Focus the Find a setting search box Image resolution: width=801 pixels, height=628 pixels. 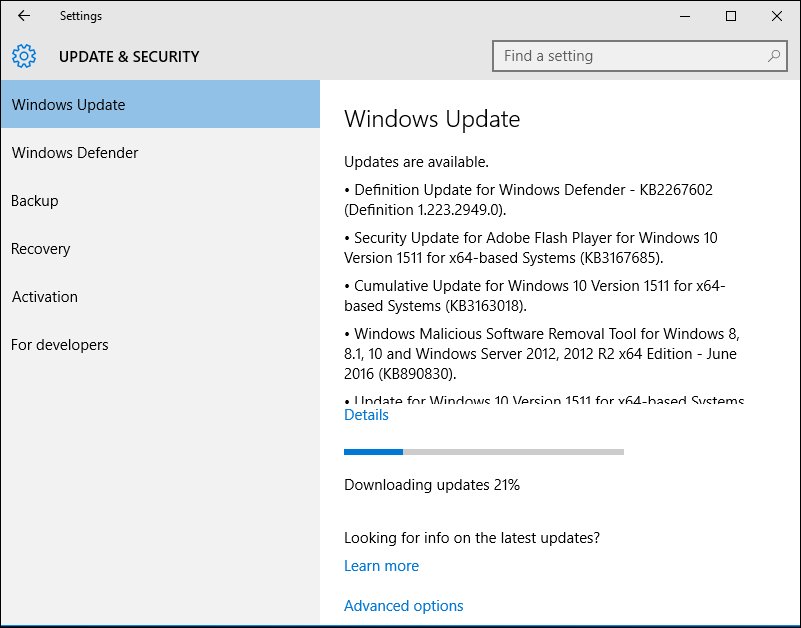click(x=640, y=56)
